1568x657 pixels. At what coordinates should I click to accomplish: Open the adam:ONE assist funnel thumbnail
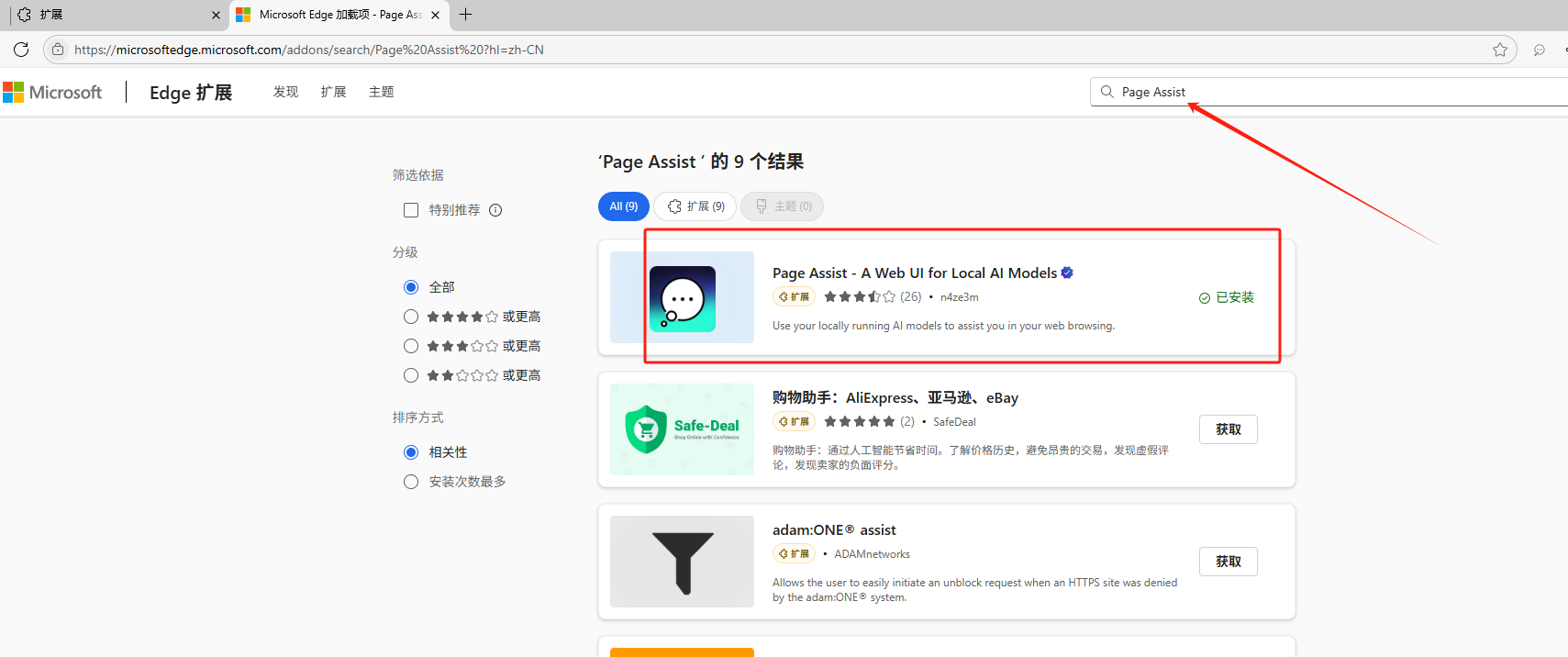point(682,562)
